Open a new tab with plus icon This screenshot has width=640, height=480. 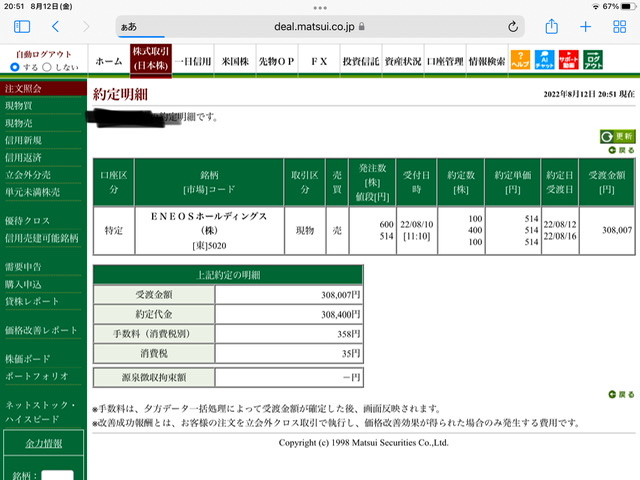point(585,27)
